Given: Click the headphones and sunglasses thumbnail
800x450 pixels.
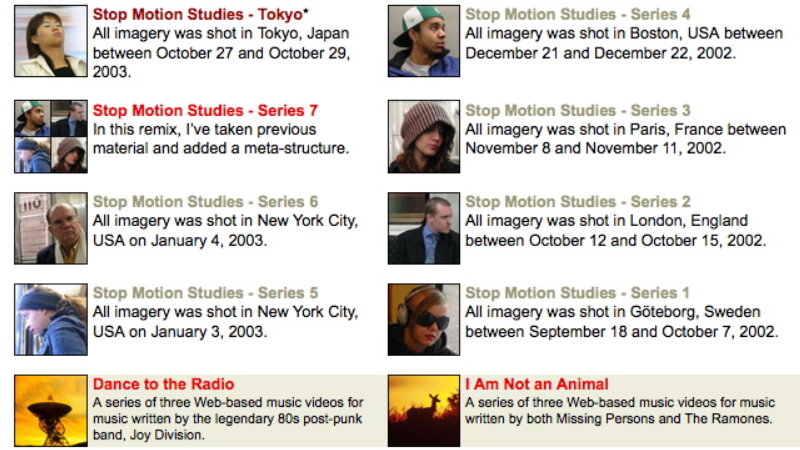Looking at the screenshot, I should (x=423, y=319).
